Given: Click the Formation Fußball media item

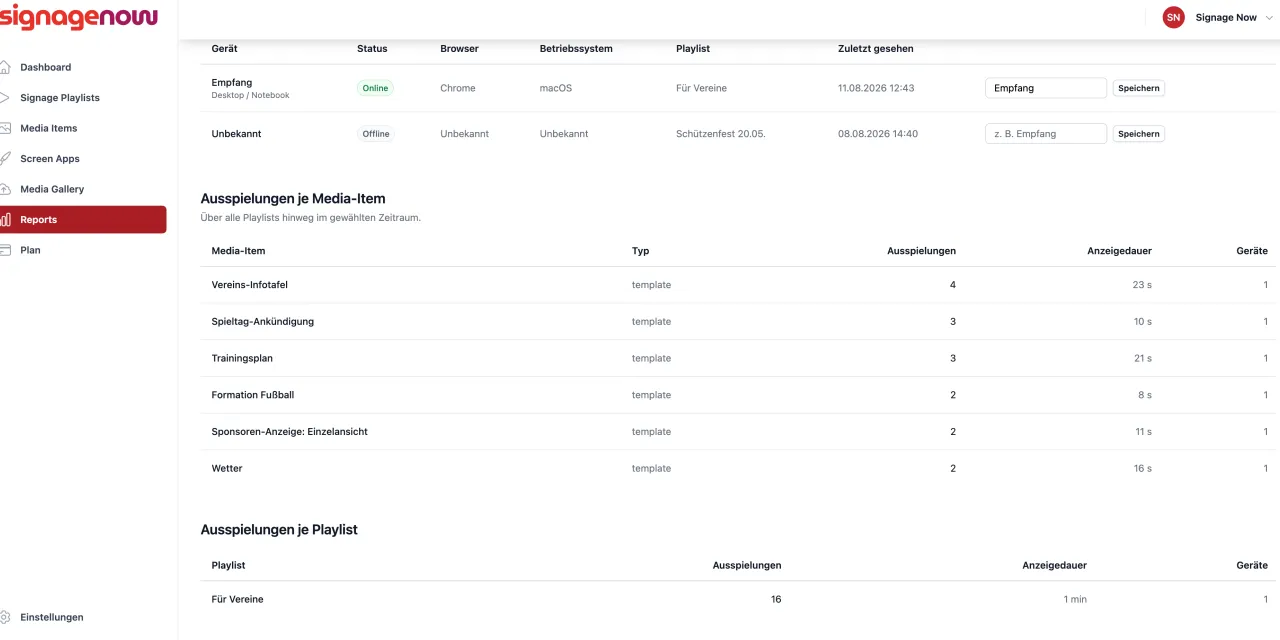Looking at the screenshot, I should tap(253, 395).
